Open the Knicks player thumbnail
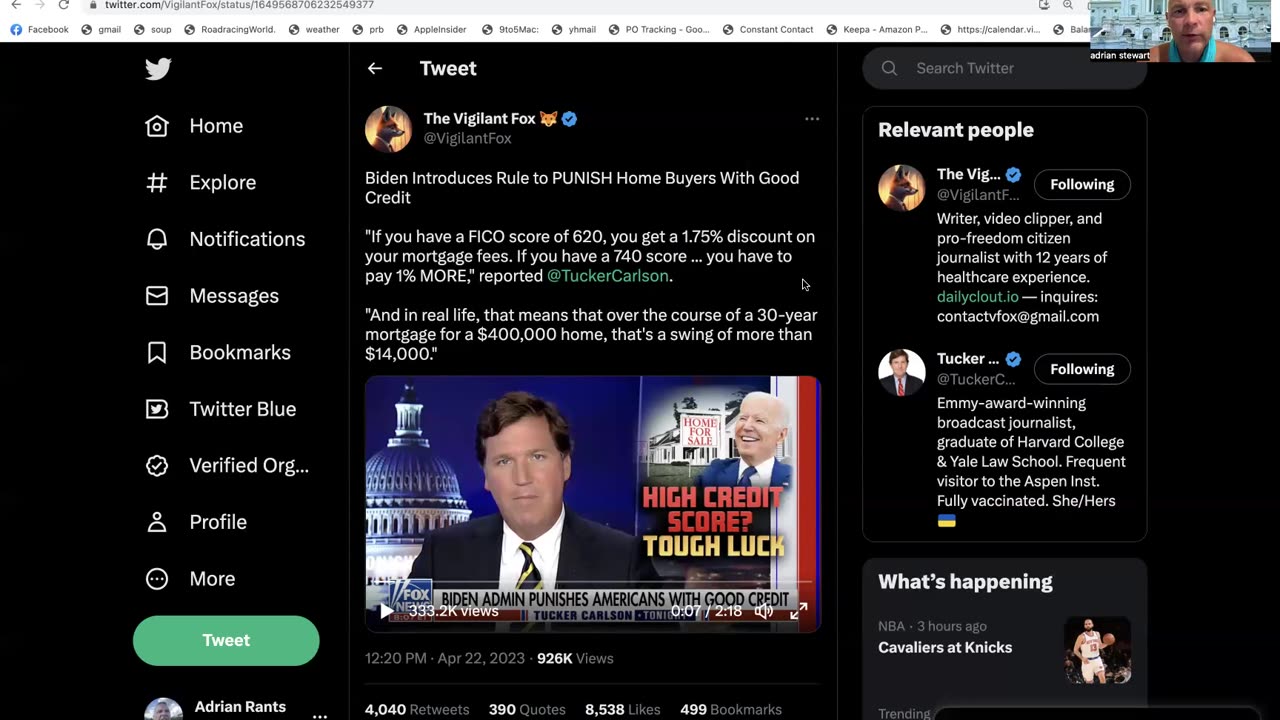The width and height of the screenshot is (1280, 720). pos(1097,651)
